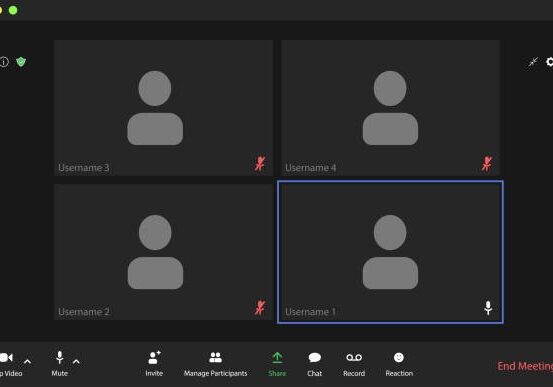Click the Username 3 name label
553x387 pixels.
84,168
